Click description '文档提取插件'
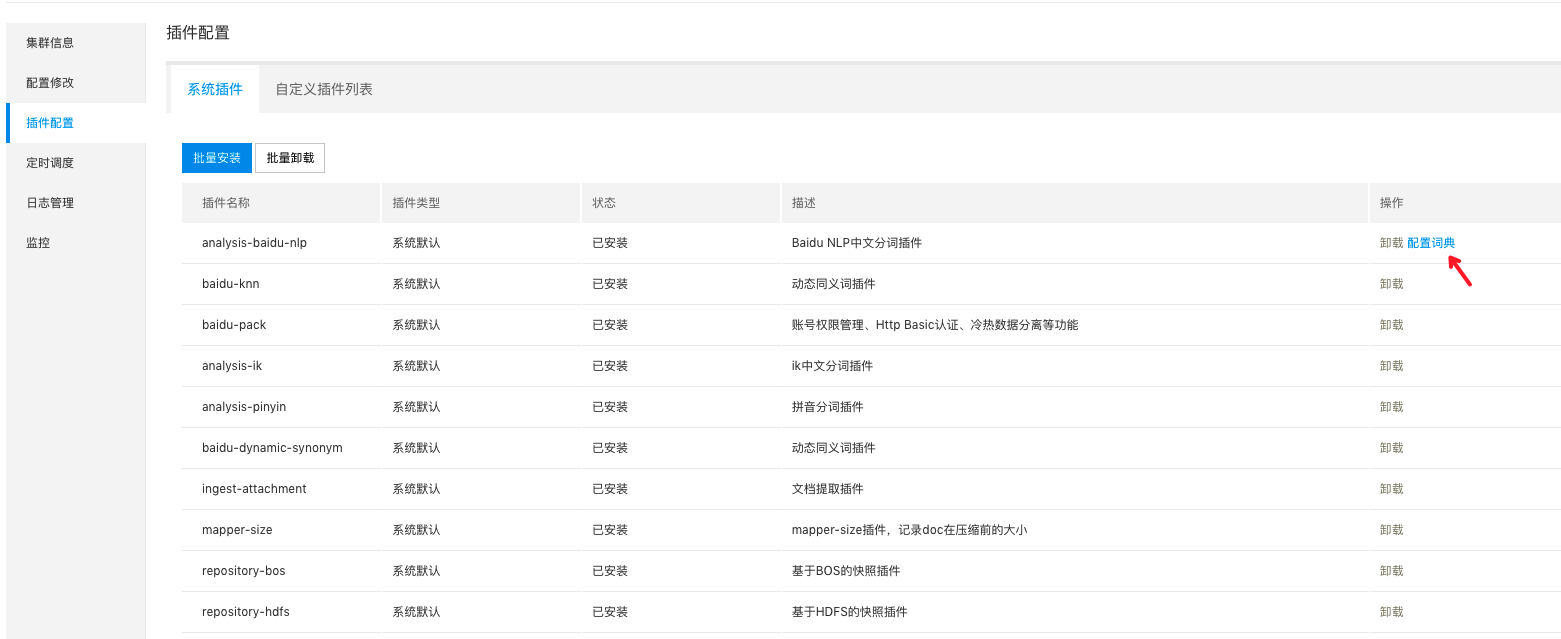This screenshot has height=639, width=1561. point(828,489)
